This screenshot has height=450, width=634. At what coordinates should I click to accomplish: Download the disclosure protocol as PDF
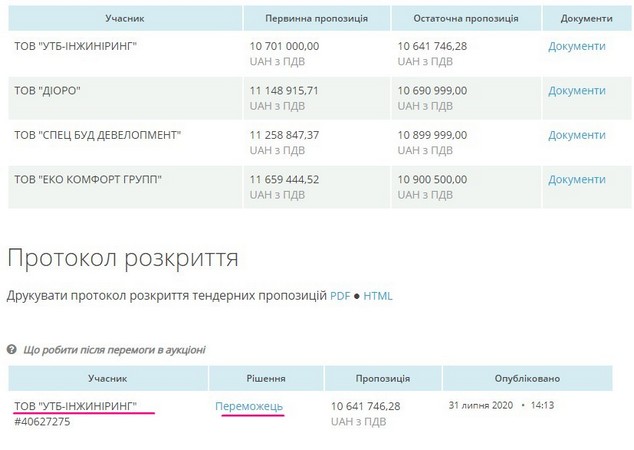pyautogui.click(x=340, y=296)
